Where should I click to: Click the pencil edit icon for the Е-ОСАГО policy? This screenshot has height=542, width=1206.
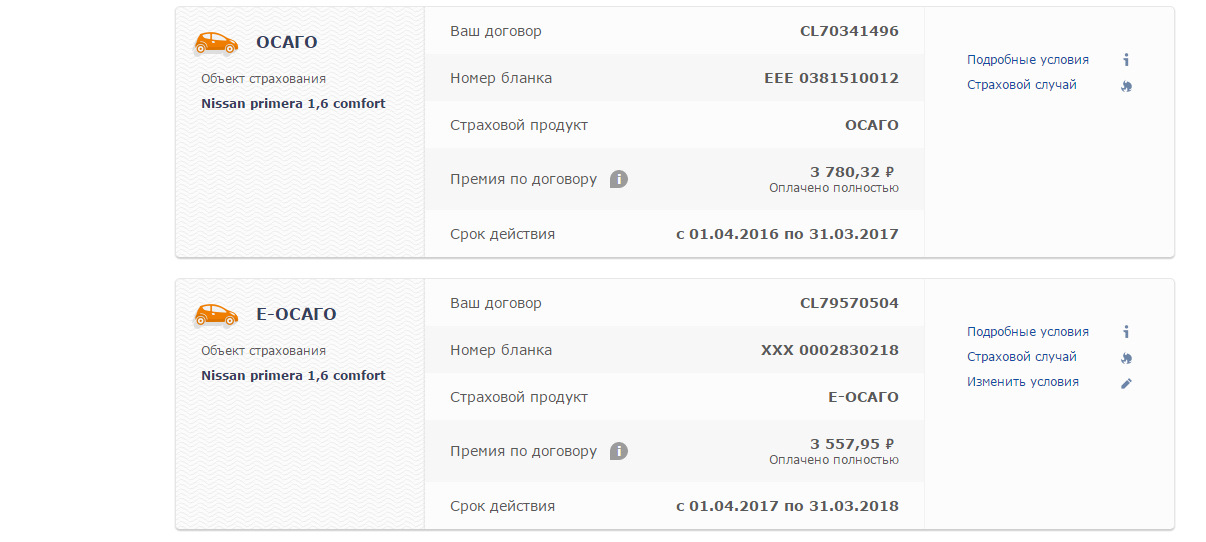[x=1126, y=383]
